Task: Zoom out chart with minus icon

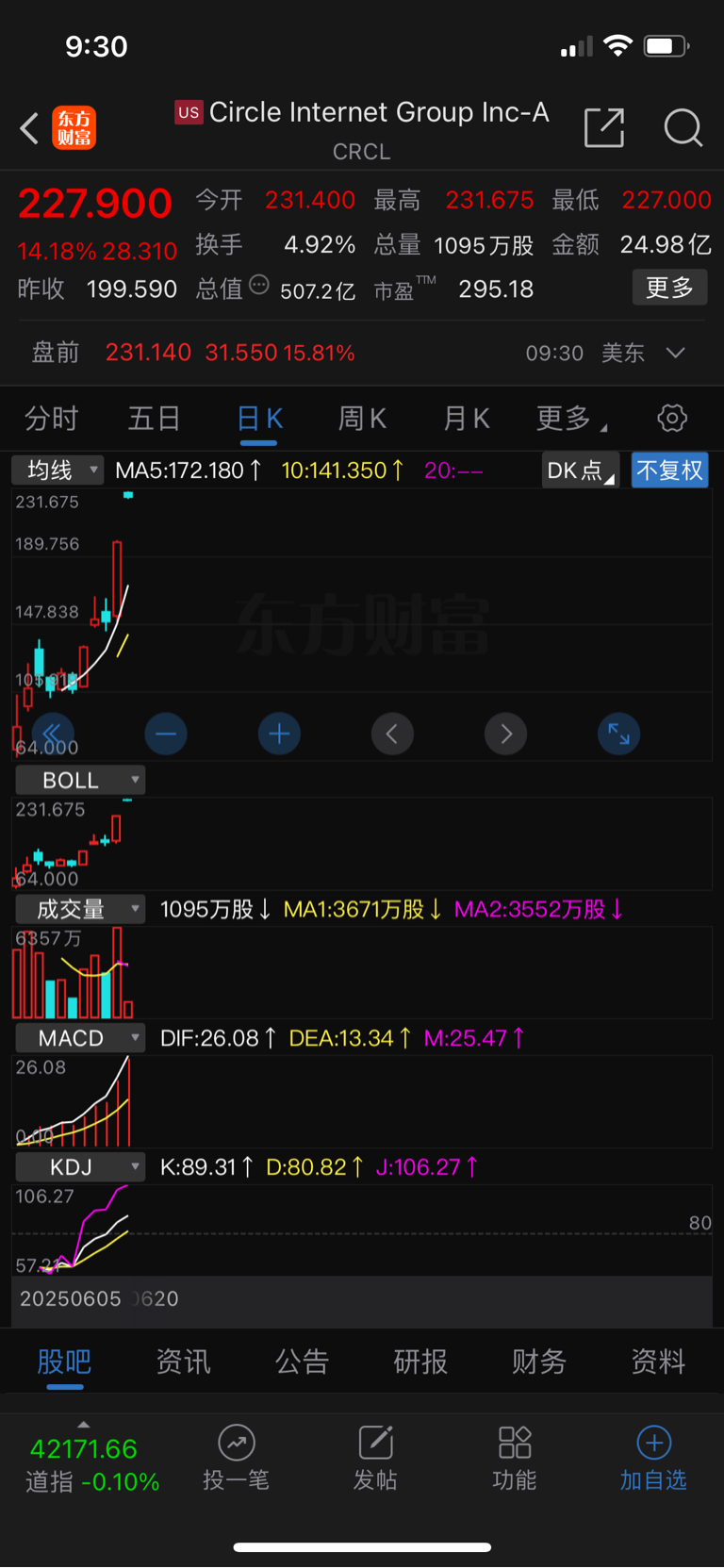Action: coord(166,734)
